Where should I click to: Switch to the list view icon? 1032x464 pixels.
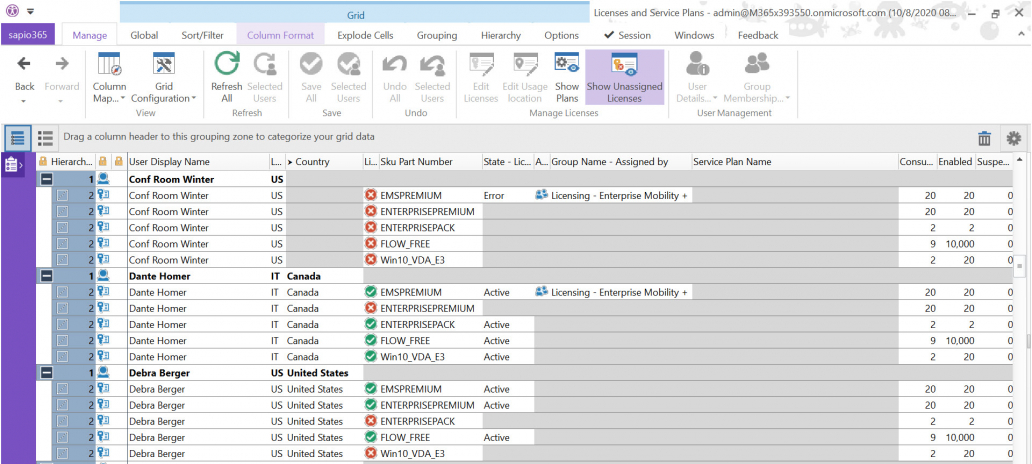coord(45,139)
